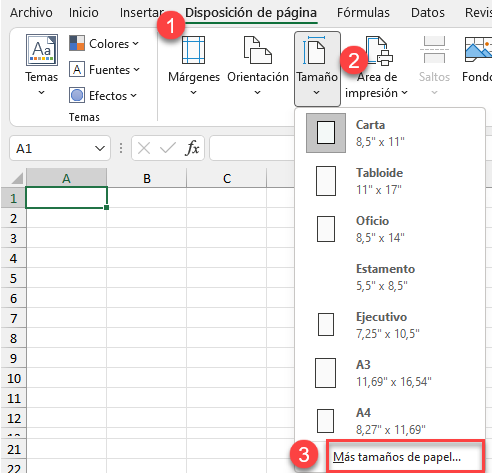Switch to the Datos tab
The image size is (492, 473).
428,13
